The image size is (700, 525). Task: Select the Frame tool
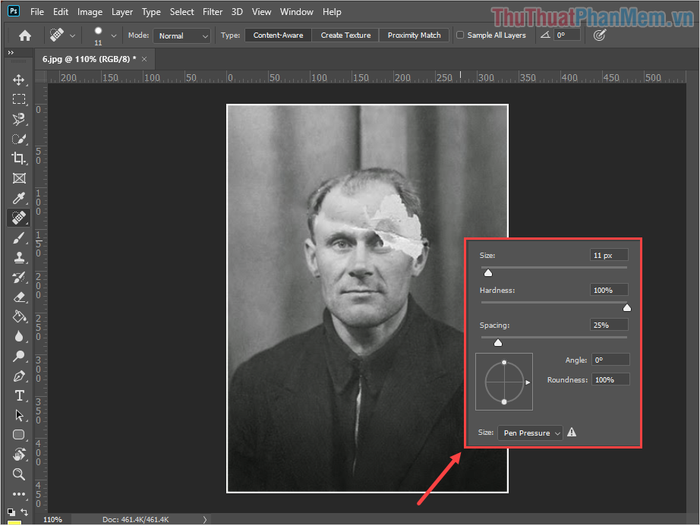[19, 178]
